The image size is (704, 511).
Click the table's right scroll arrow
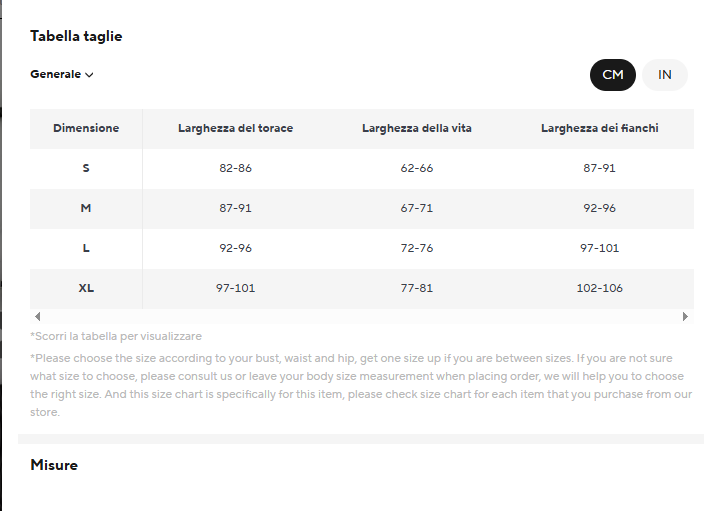[x=685, y=317]
